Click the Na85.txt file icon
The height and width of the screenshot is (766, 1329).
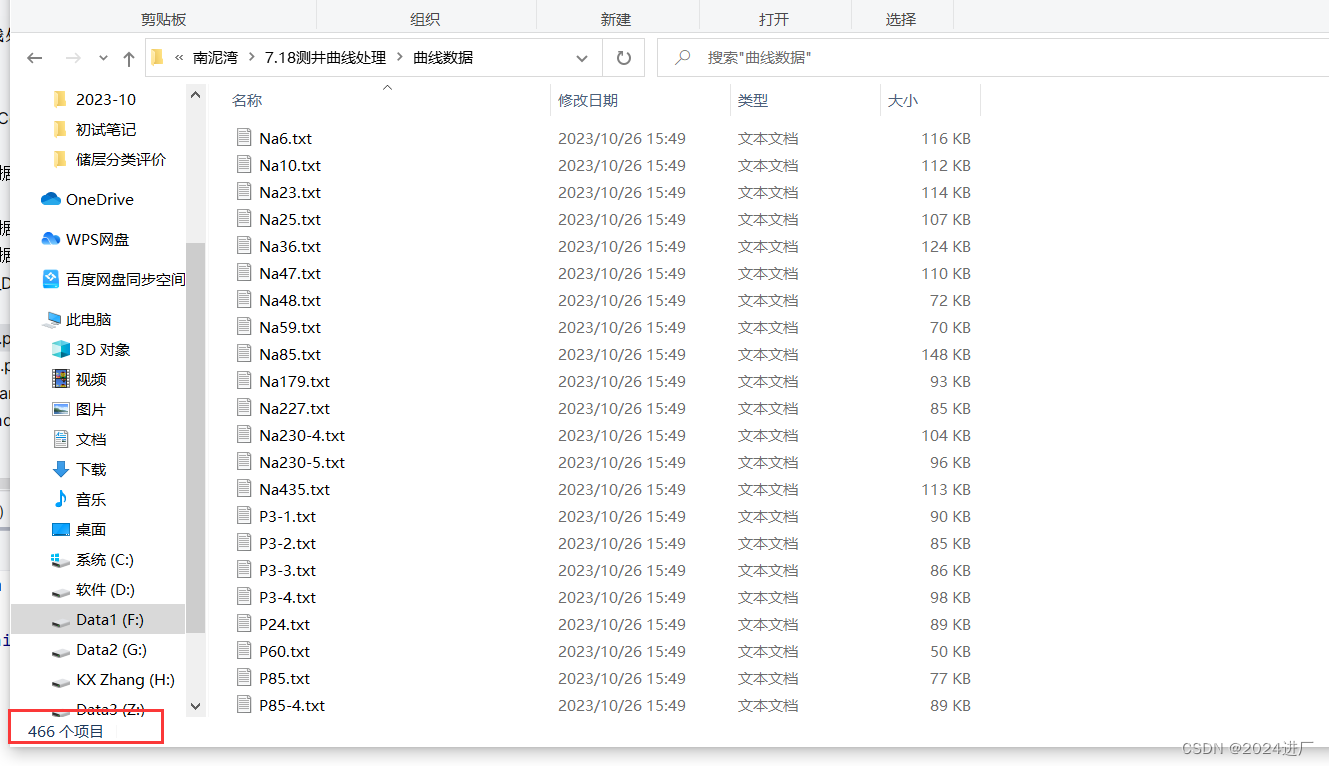pos(244,353)
